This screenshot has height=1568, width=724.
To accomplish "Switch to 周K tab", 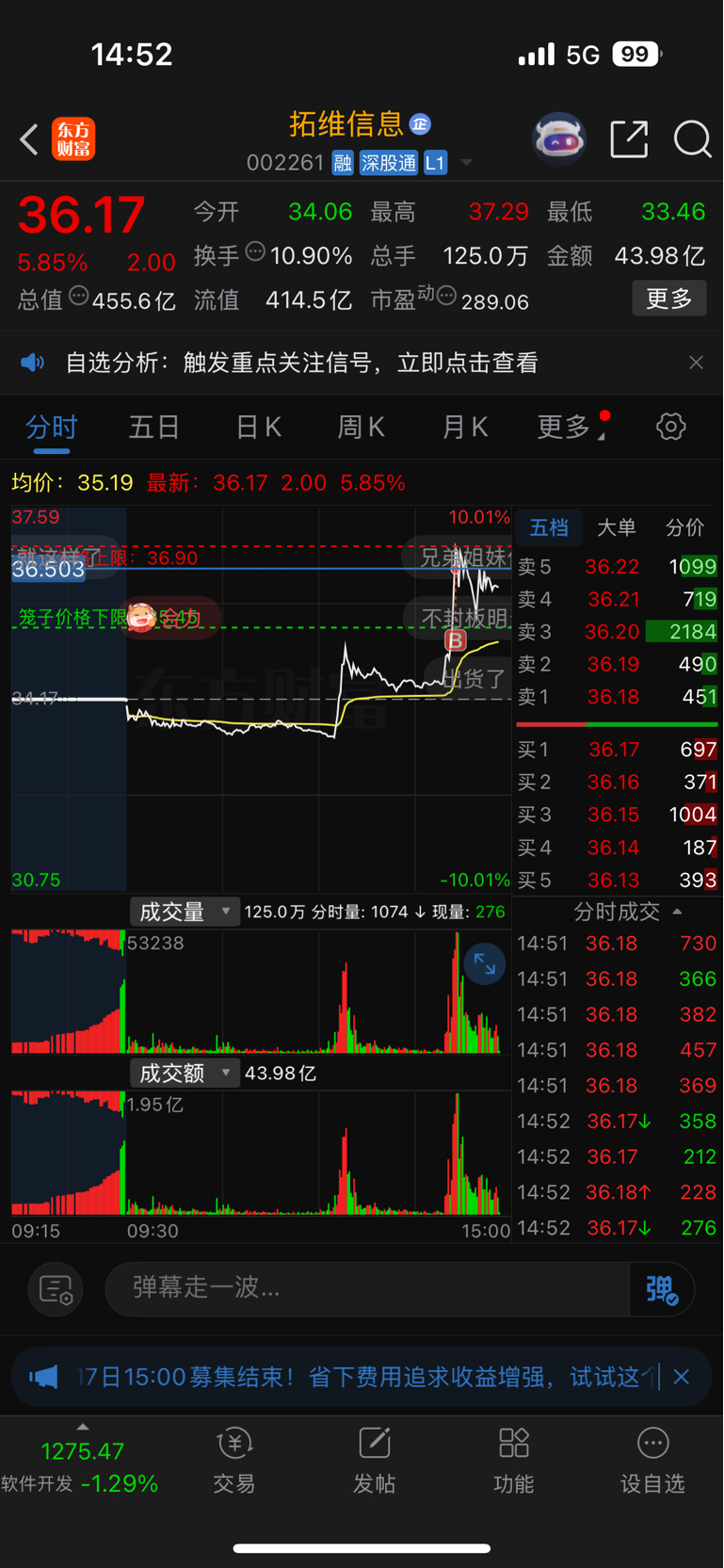I will click(x=362, y=428).
